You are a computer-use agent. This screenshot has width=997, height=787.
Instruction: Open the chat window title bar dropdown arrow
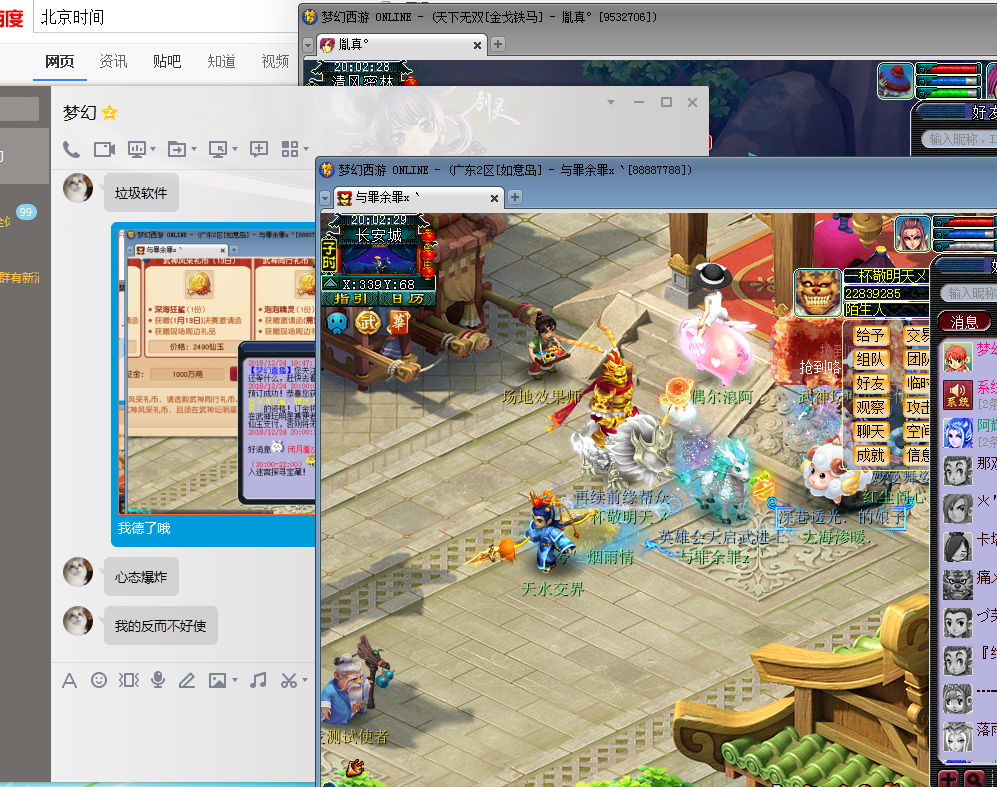tap(610, 102)
